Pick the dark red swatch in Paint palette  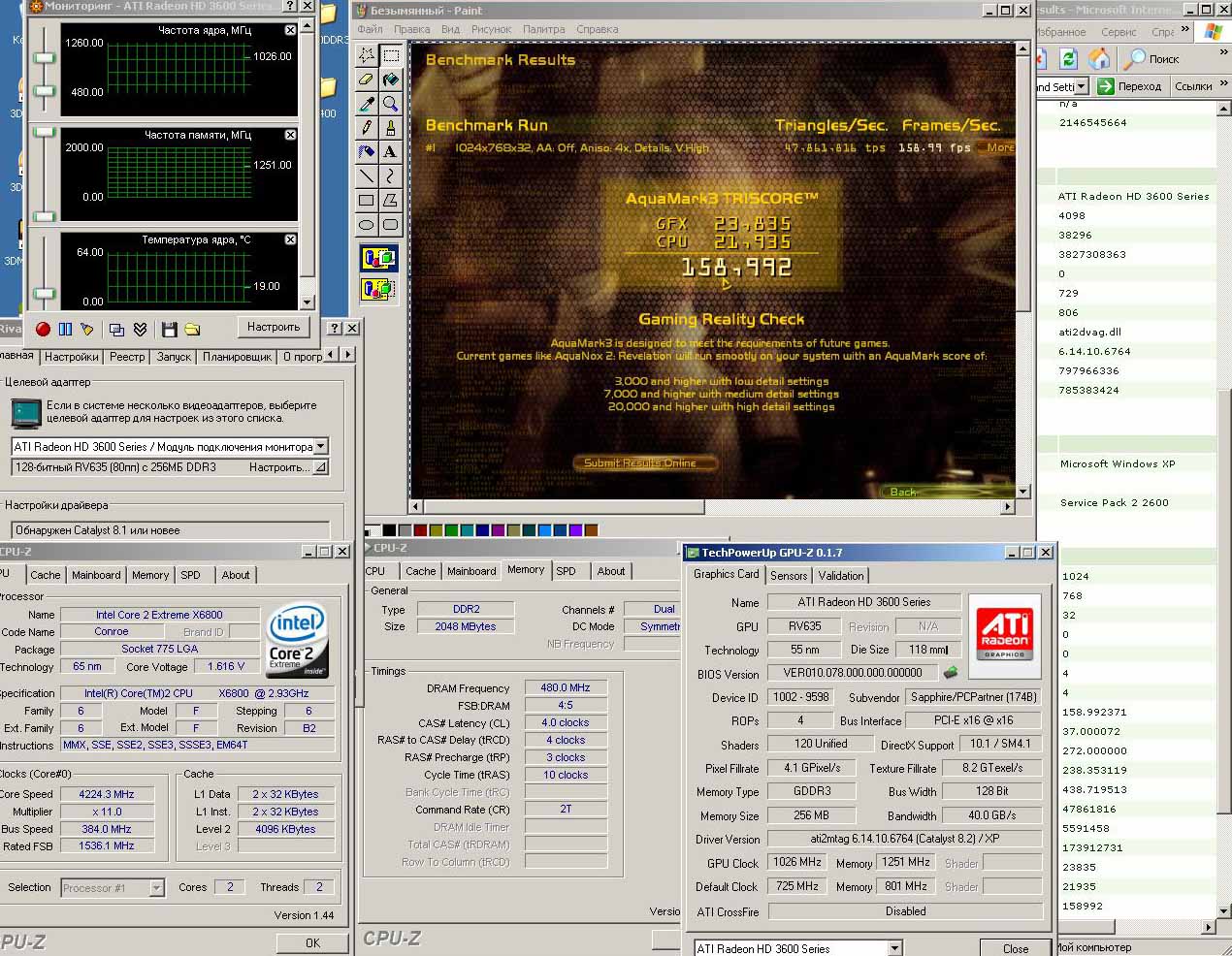click(419, 530)
